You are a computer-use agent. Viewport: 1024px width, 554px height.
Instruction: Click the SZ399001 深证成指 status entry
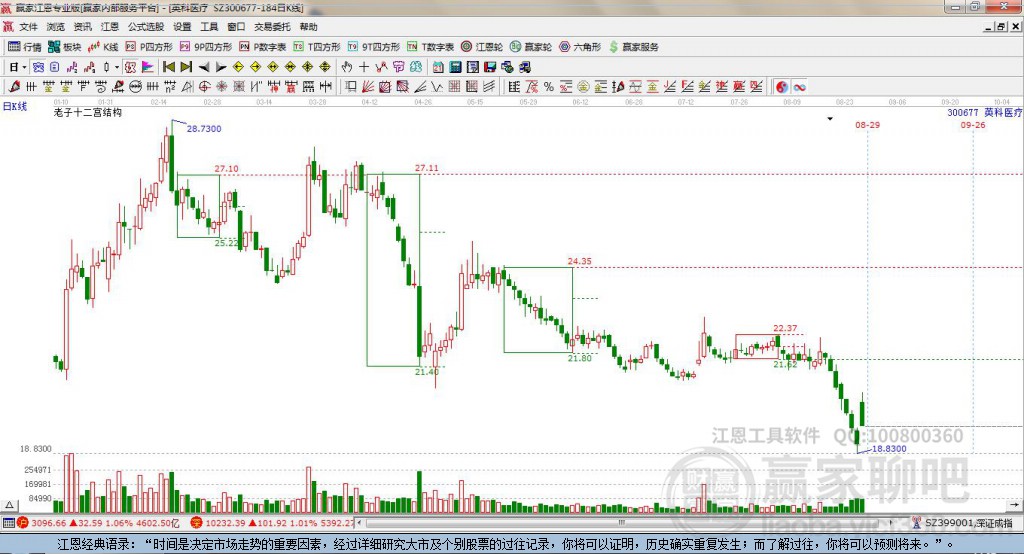(963, 523)
